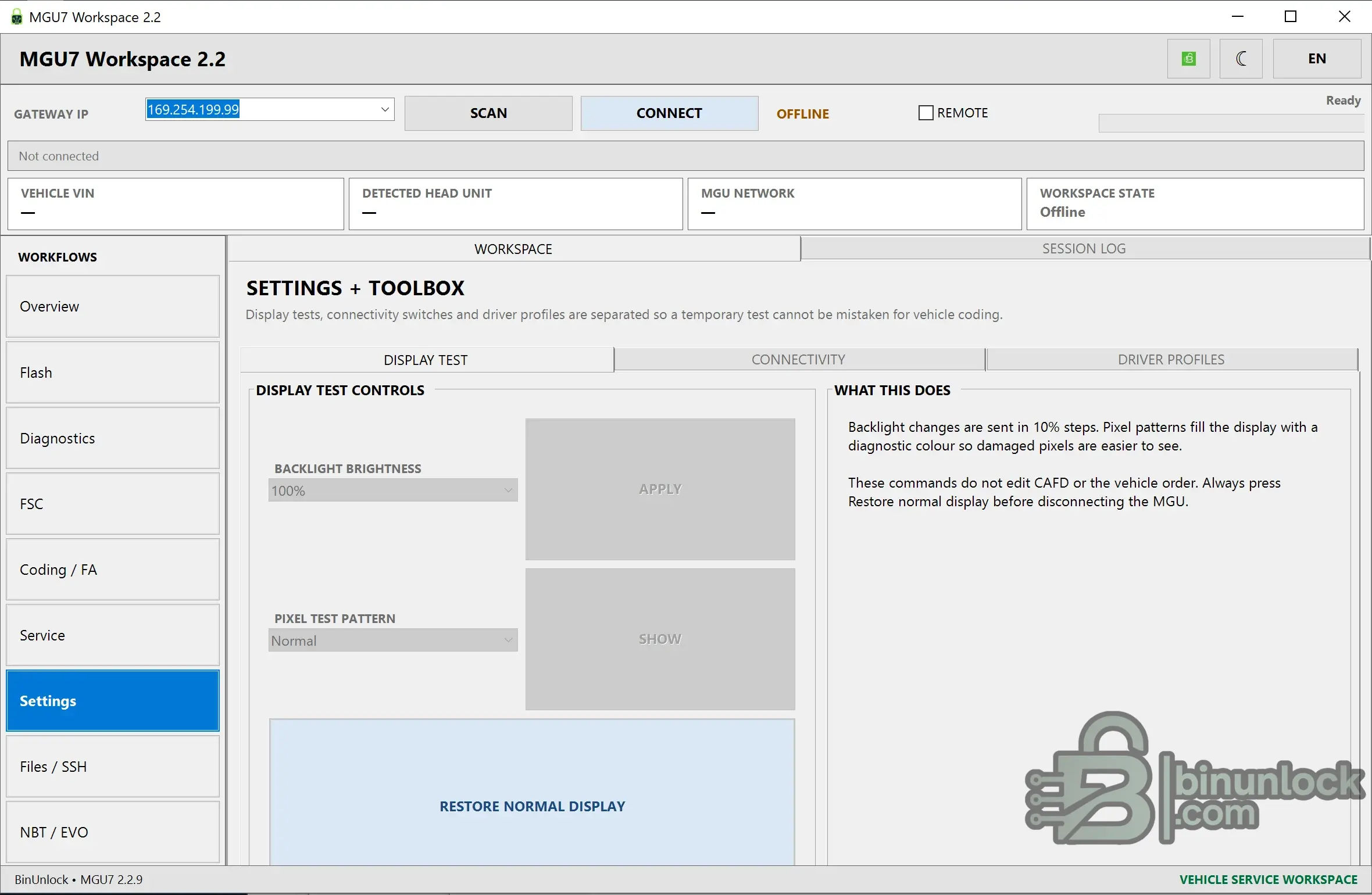The width and height of the screenshot is (1372, 895).
Task: Open the Service workflow
Action: click(113, 635)
